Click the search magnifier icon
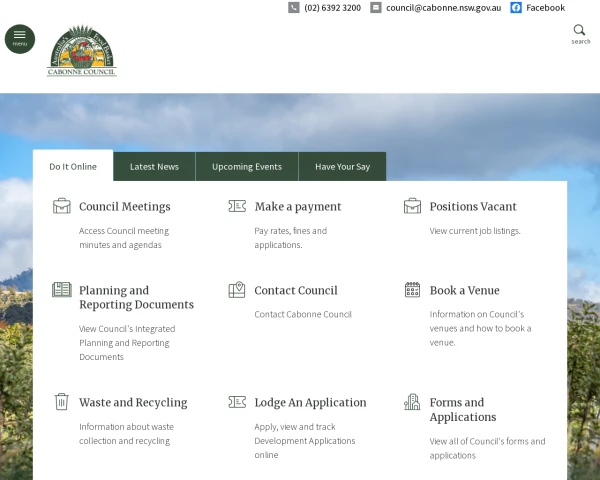The height and width of the screenshot is (480, 600). click(580, 30)
